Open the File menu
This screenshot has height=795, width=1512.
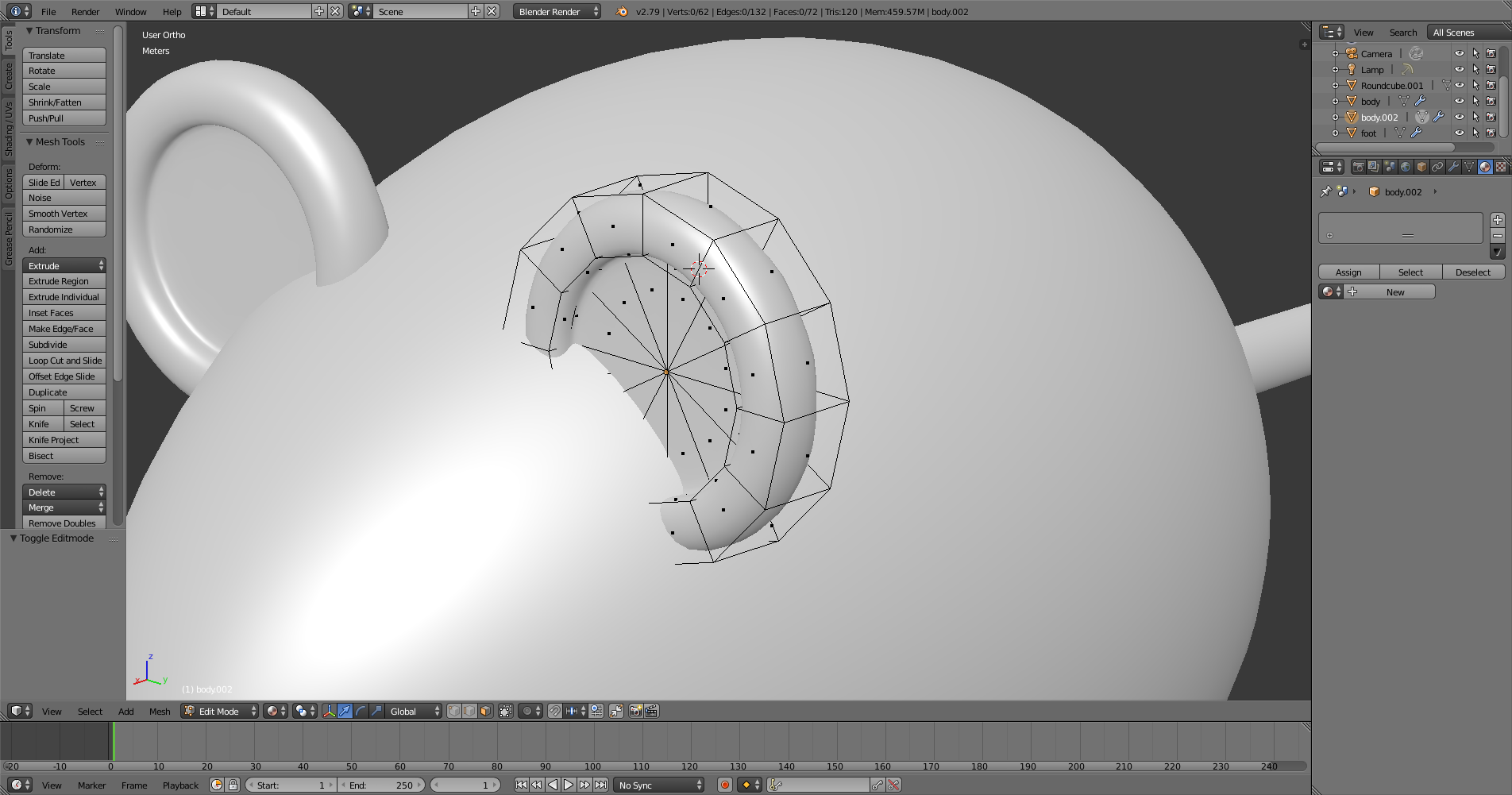coord(48,12)
